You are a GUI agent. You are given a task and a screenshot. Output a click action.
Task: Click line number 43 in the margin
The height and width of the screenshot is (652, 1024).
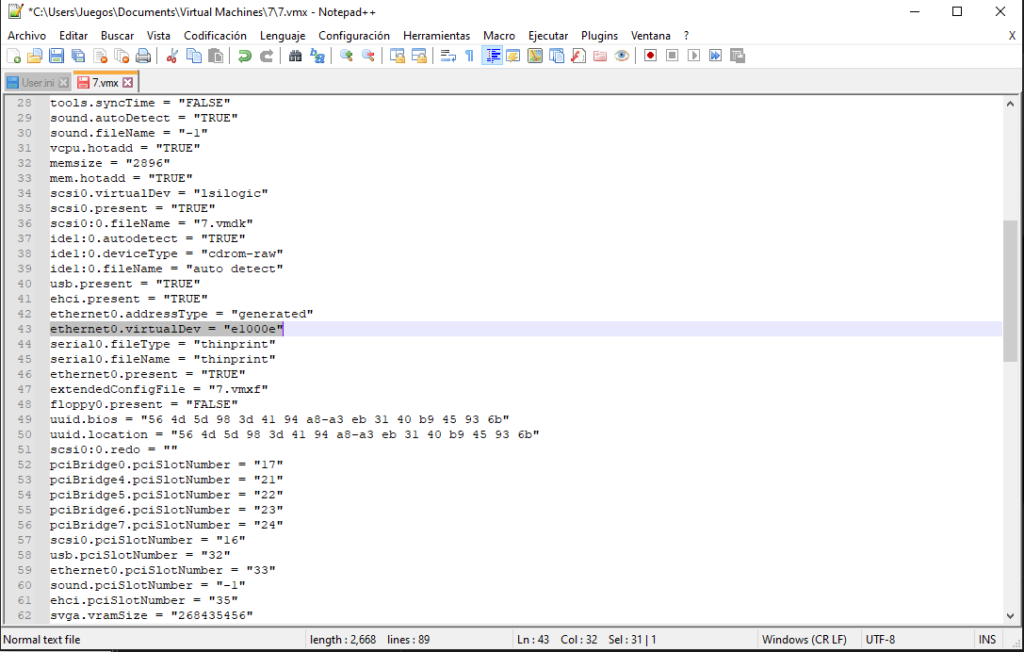click(24, 329)
